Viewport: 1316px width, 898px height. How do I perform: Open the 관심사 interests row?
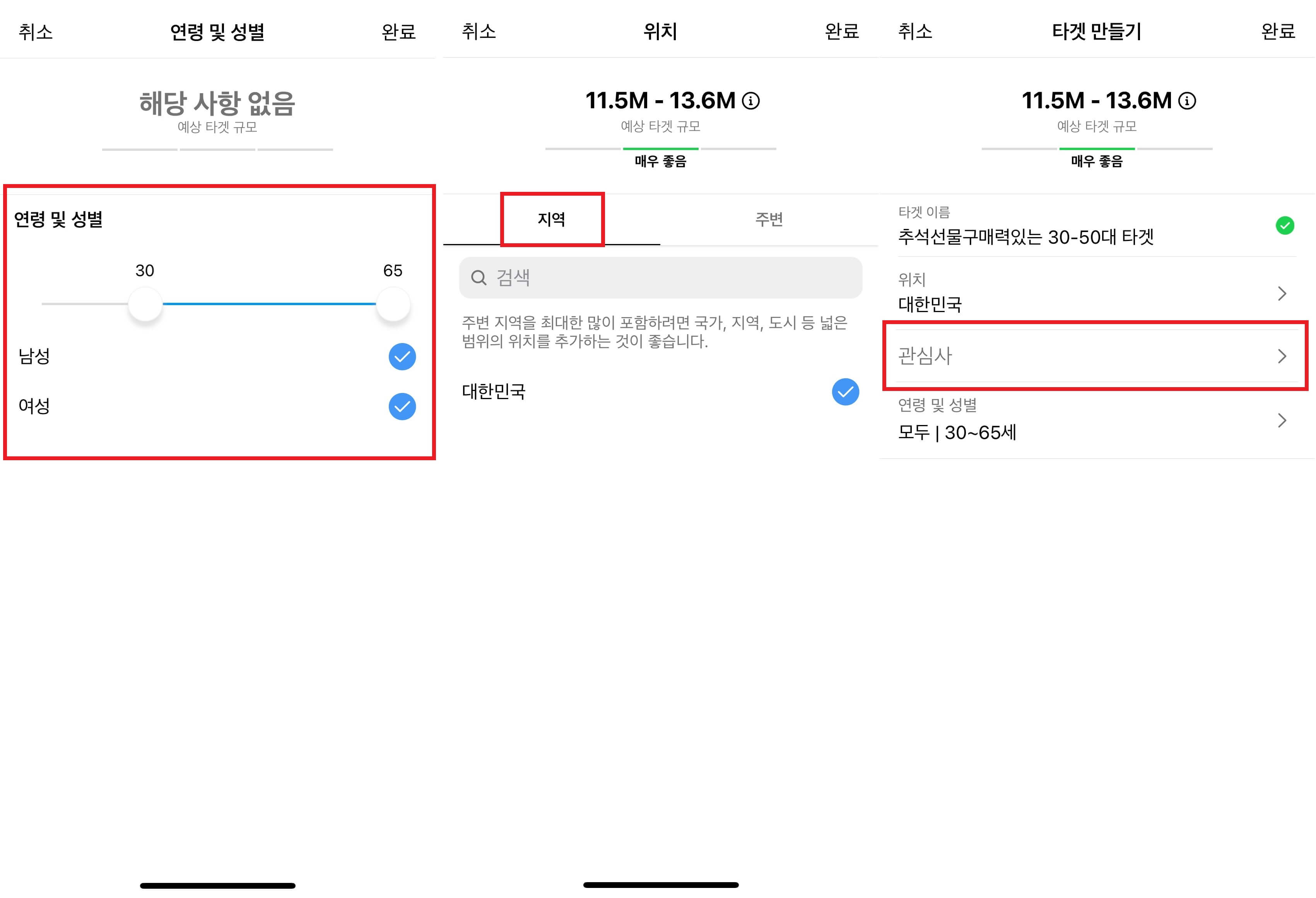[1093, 357]
